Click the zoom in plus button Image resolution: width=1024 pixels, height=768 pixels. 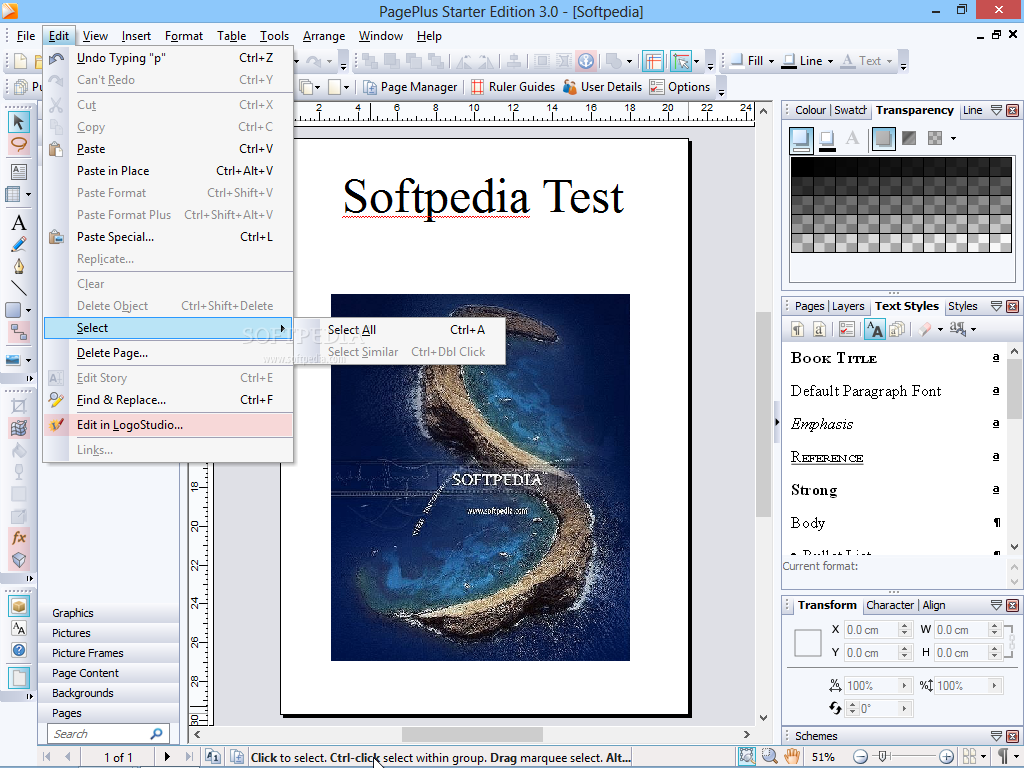[946, 757]
